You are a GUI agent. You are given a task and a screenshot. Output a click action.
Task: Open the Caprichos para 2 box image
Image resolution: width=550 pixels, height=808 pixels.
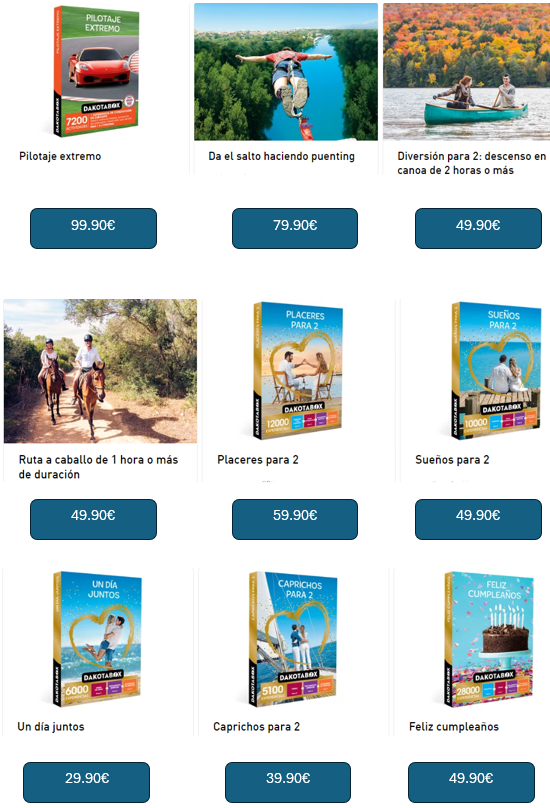click(x=293, y=639)
